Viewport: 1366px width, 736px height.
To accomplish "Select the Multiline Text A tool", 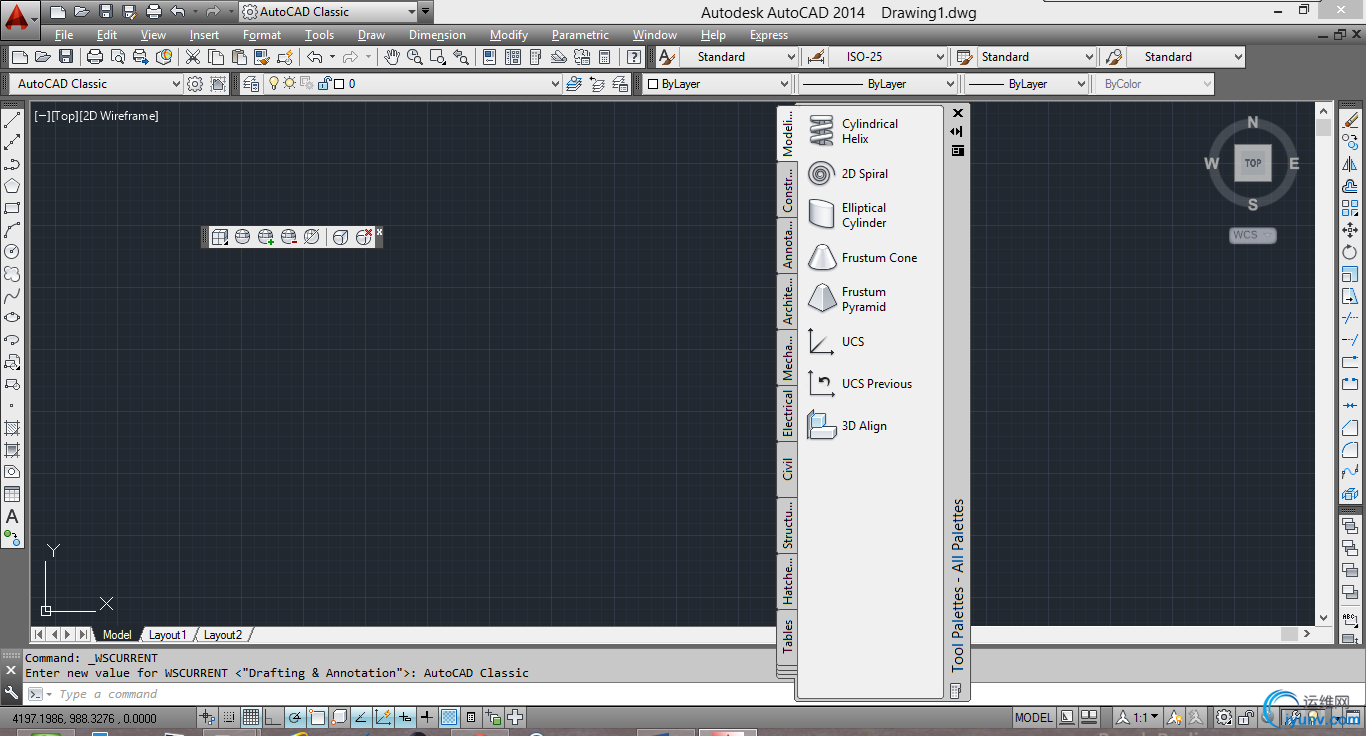I will click(12, 516).
